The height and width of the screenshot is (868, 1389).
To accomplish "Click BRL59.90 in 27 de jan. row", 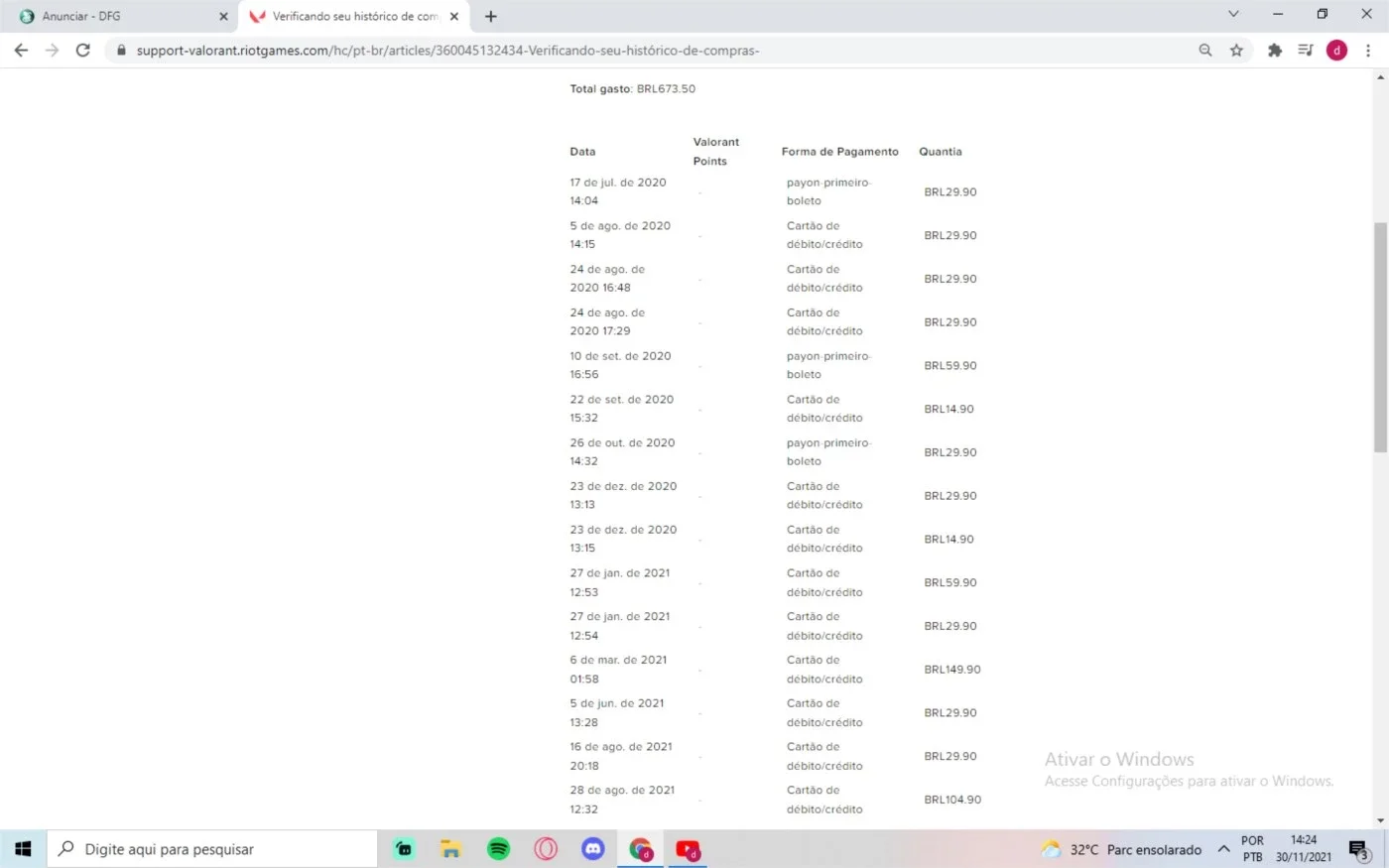I will point(949,582).
